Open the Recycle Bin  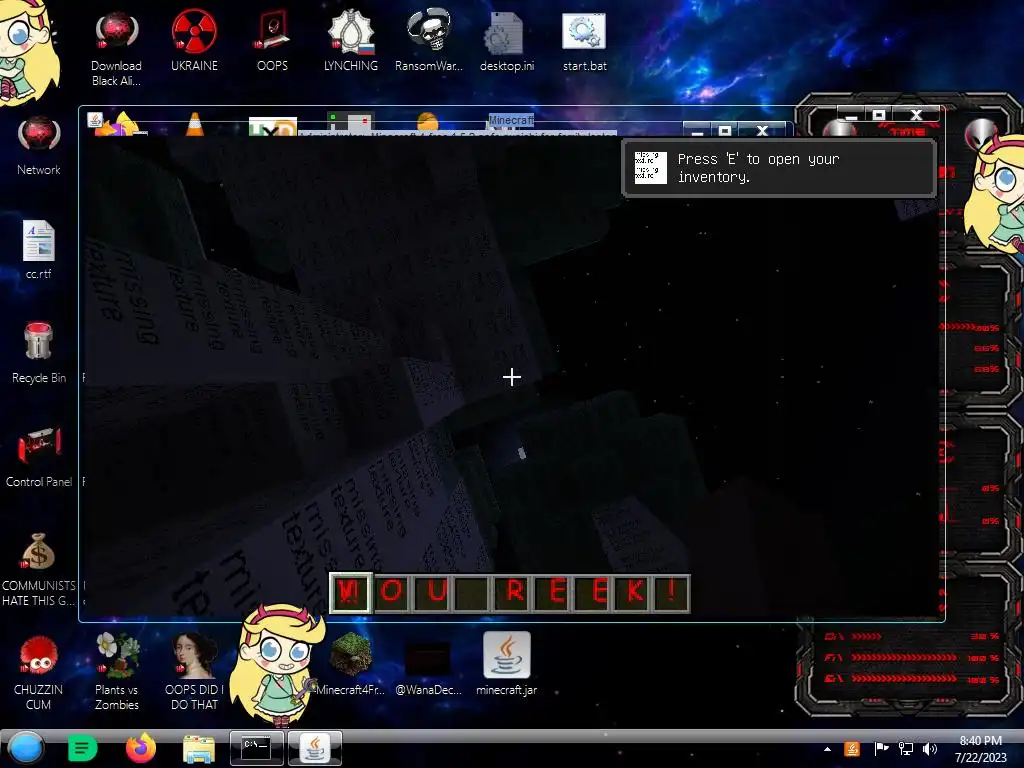[39, 353]
